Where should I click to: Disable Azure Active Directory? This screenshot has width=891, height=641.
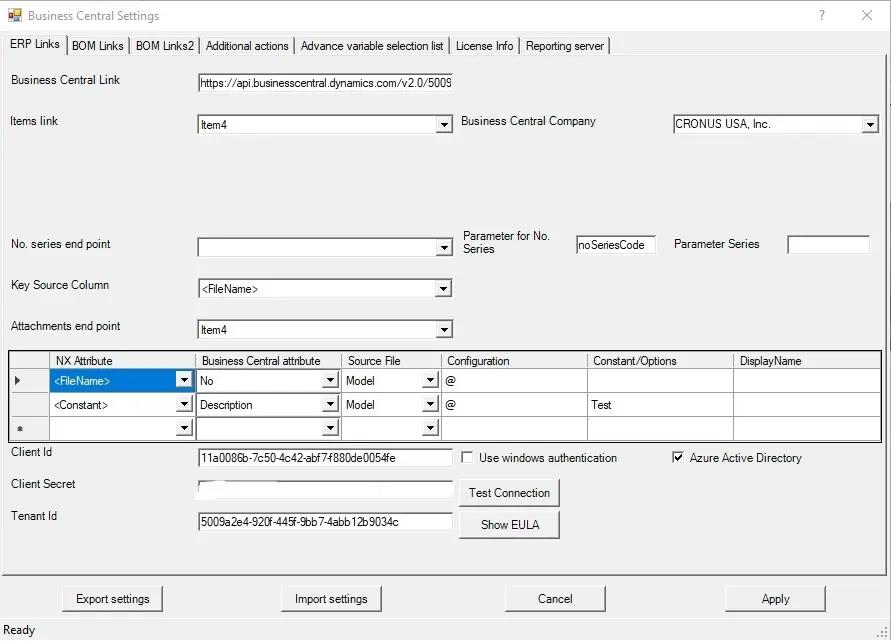(678, 458)
